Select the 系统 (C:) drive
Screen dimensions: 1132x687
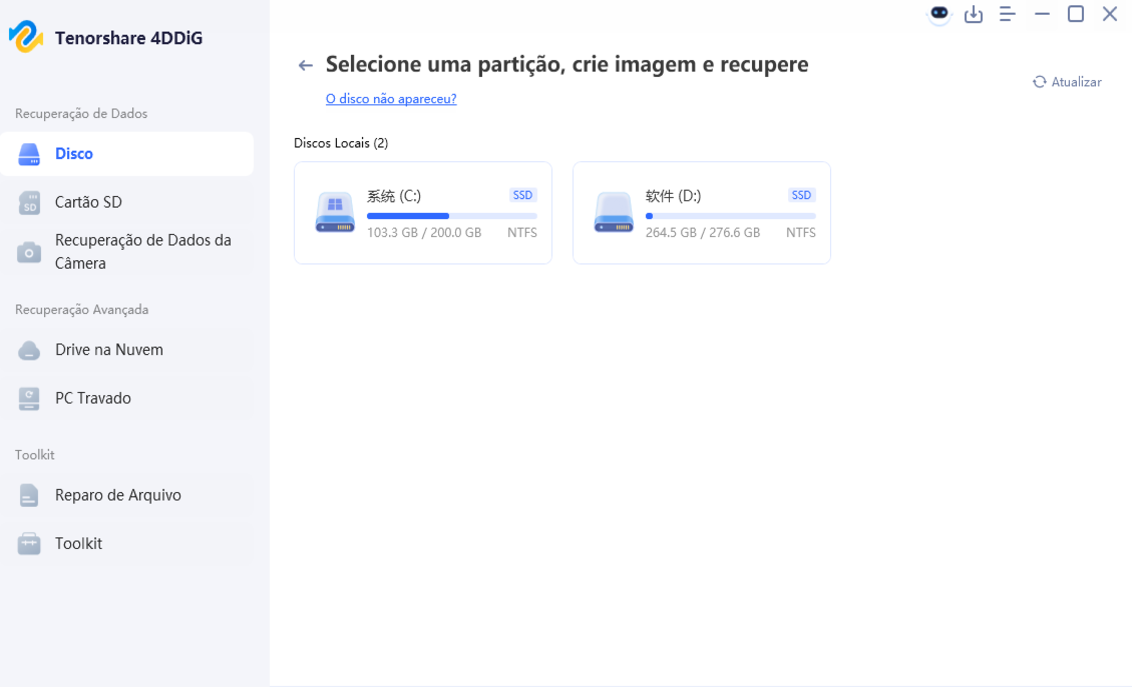[422, 212]
